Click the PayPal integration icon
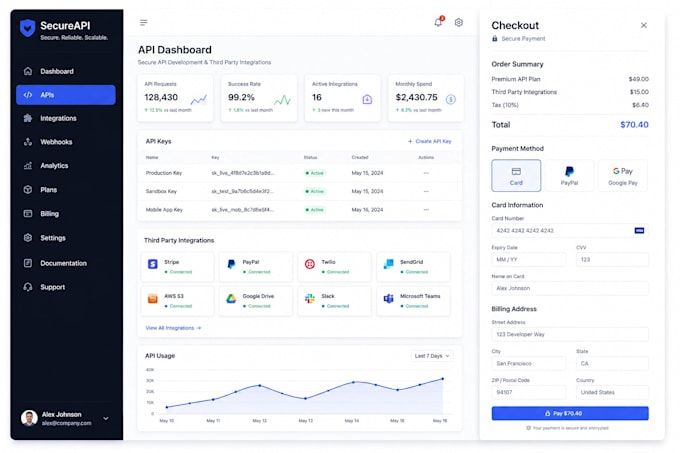Image resolution: width=680 pixels, height=453 pixels. (231, 264)
